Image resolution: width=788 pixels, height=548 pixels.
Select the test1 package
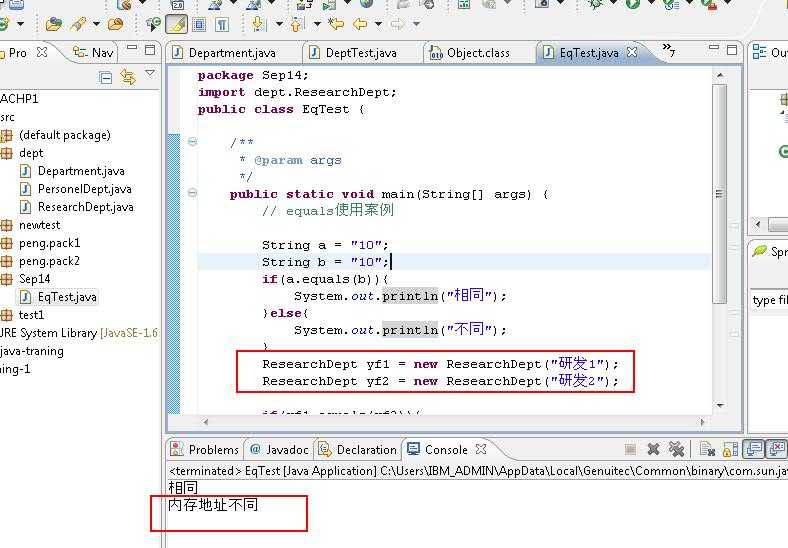click(x=31, y=315)
